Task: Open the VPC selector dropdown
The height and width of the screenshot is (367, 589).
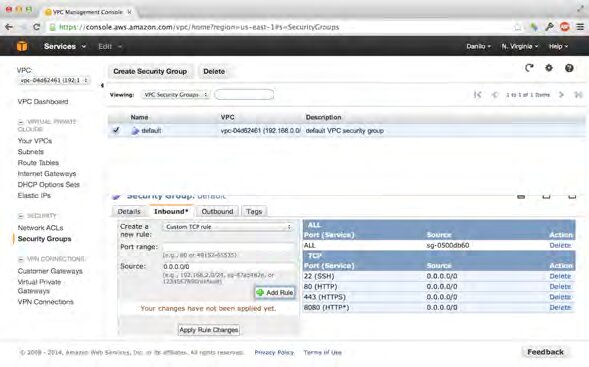Action: click(53, 80)
